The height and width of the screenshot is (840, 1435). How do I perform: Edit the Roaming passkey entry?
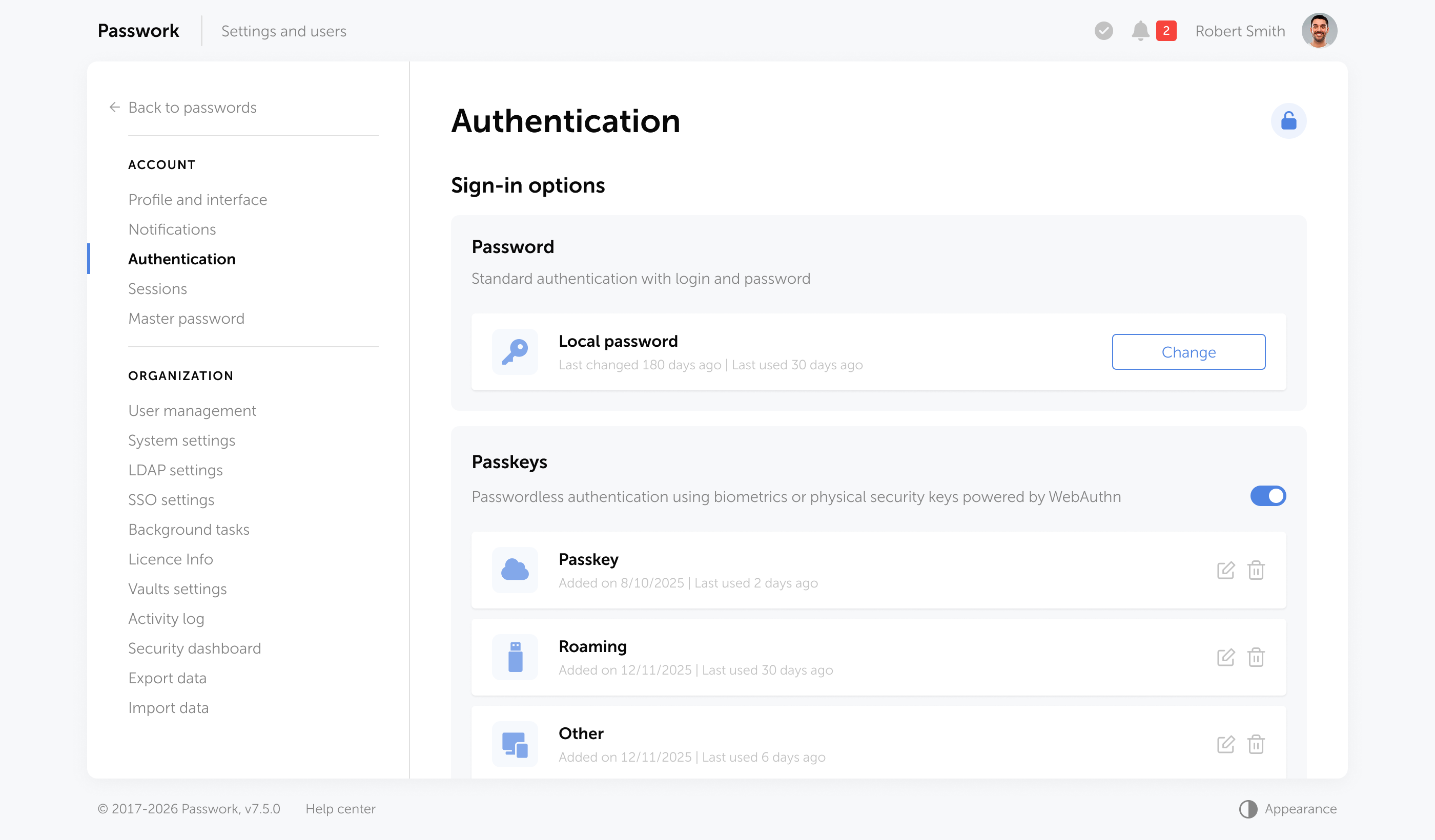pyautogui.click(x=1225, y=657)
